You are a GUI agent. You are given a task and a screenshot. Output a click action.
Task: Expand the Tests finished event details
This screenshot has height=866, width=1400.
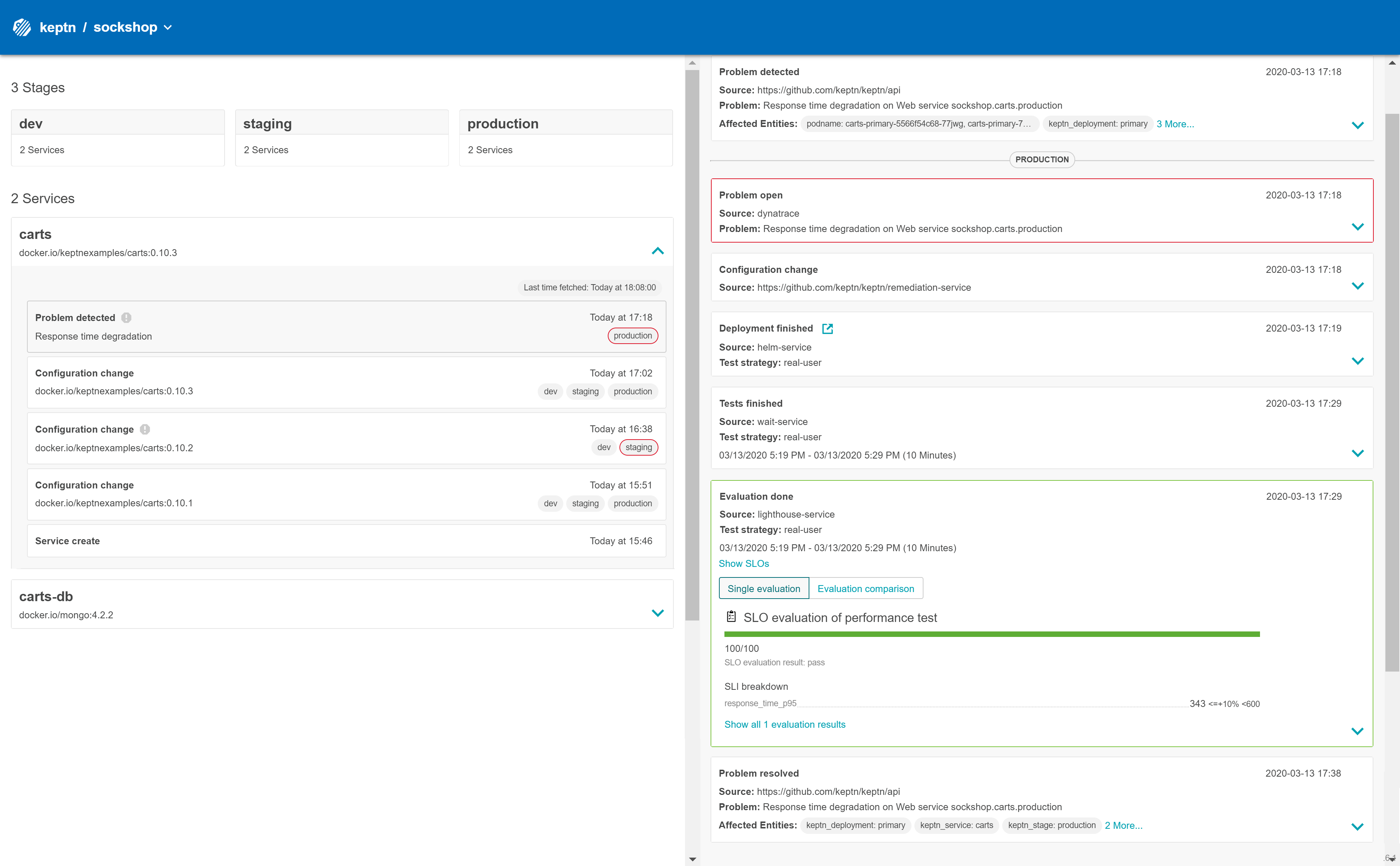[1357, 453]
